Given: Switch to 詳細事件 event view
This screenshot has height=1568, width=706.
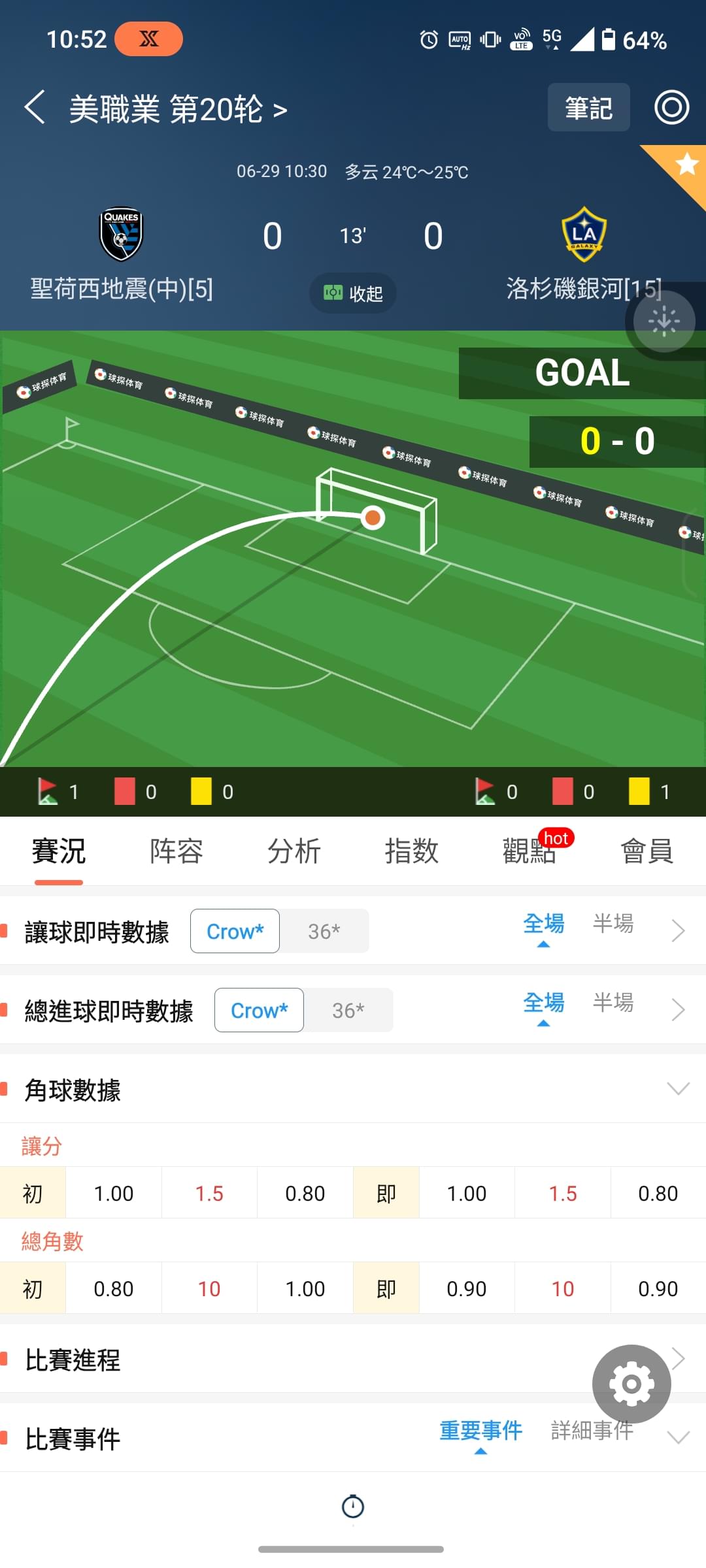Looking at the screenshot, I should (x=592, y=1430).
